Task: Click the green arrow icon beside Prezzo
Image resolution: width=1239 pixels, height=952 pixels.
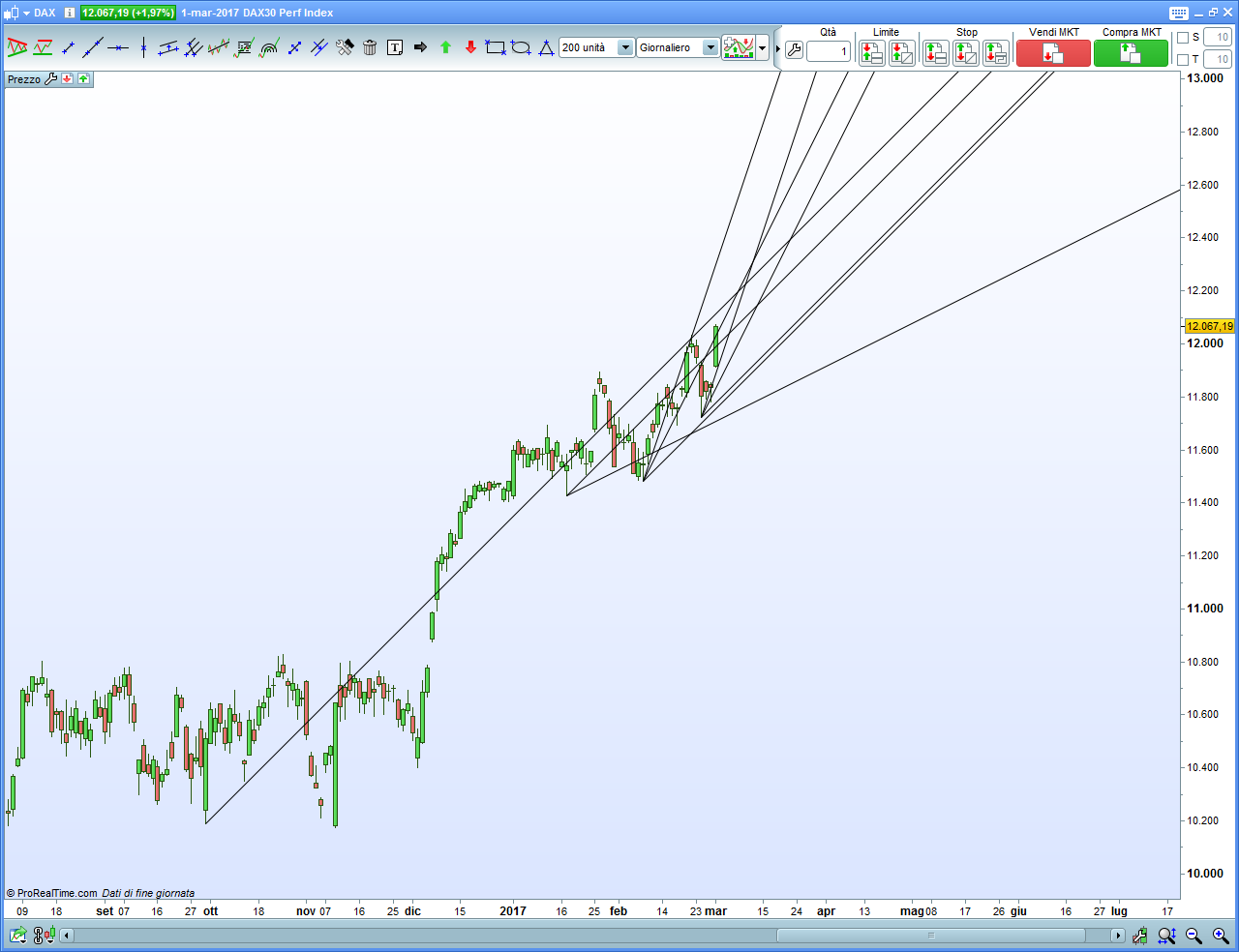Action: click(x=84, y=79)
